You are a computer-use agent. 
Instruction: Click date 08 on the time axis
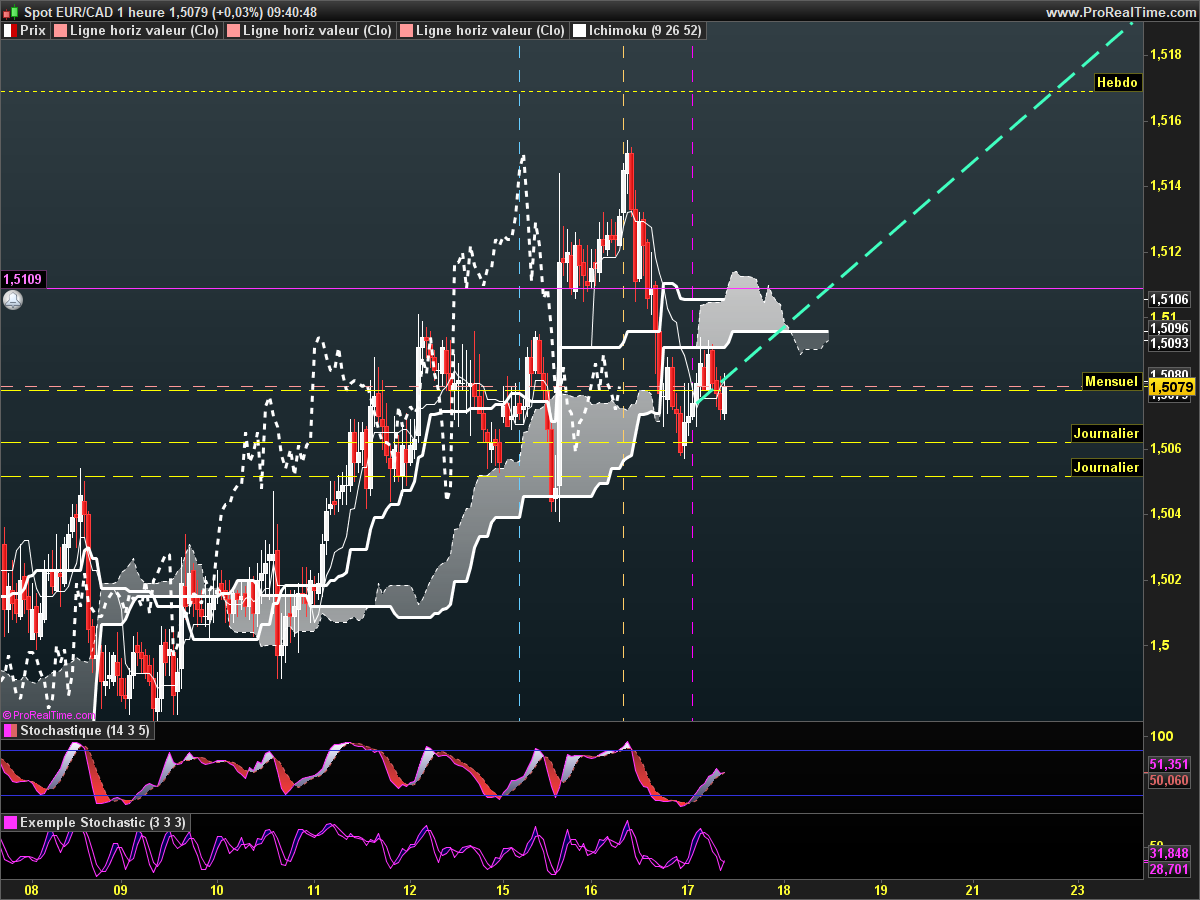[31, 890]
